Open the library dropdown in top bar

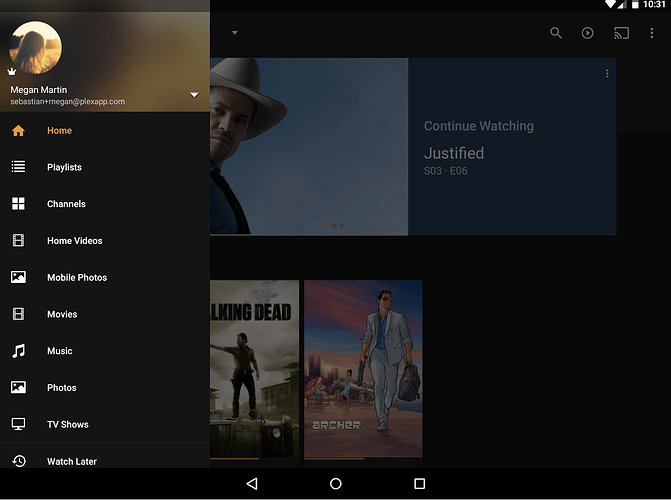pyautogui.click(x=235, y=33)
